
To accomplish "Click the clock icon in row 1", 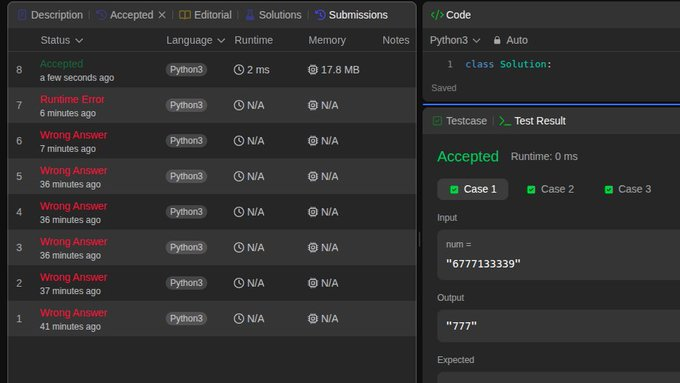I will (239, 319).
